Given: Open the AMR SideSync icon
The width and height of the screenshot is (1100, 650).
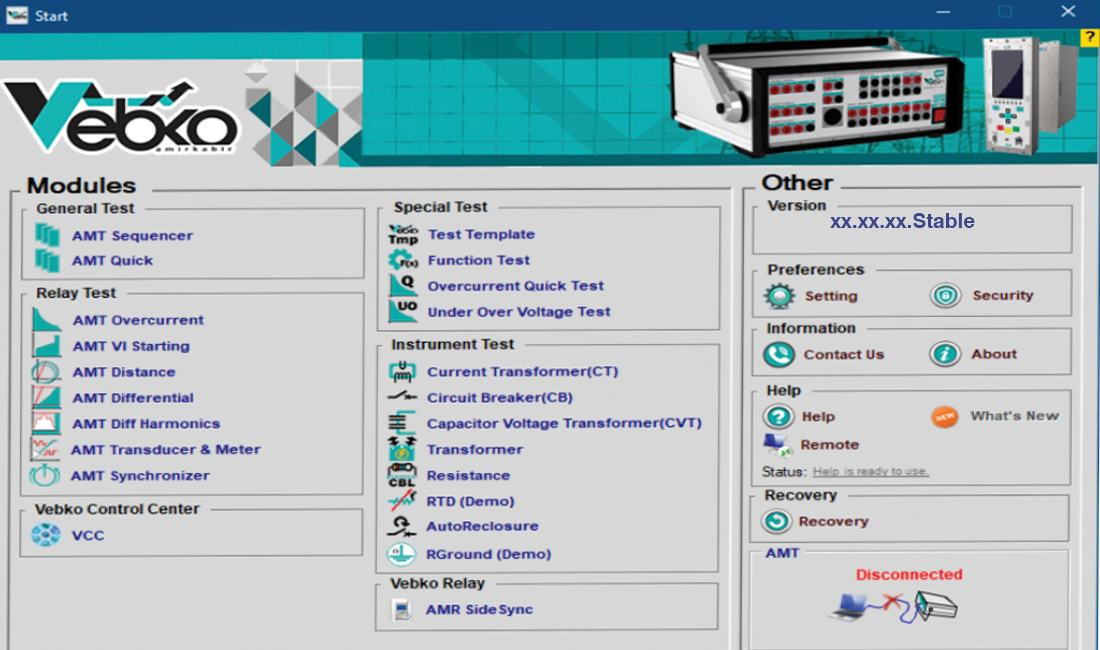Looking at the screenshot, I should [402, 609].
